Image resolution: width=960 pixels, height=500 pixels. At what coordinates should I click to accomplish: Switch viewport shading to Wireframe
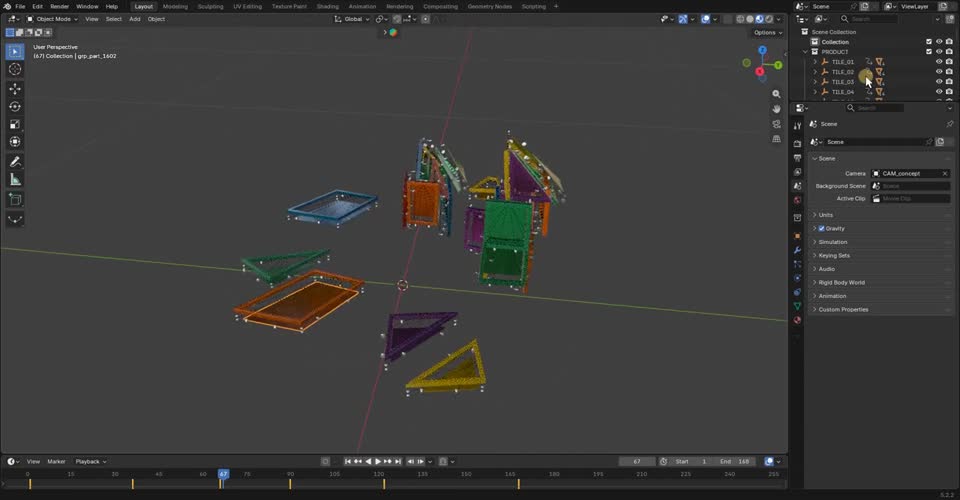coord(740,19)
